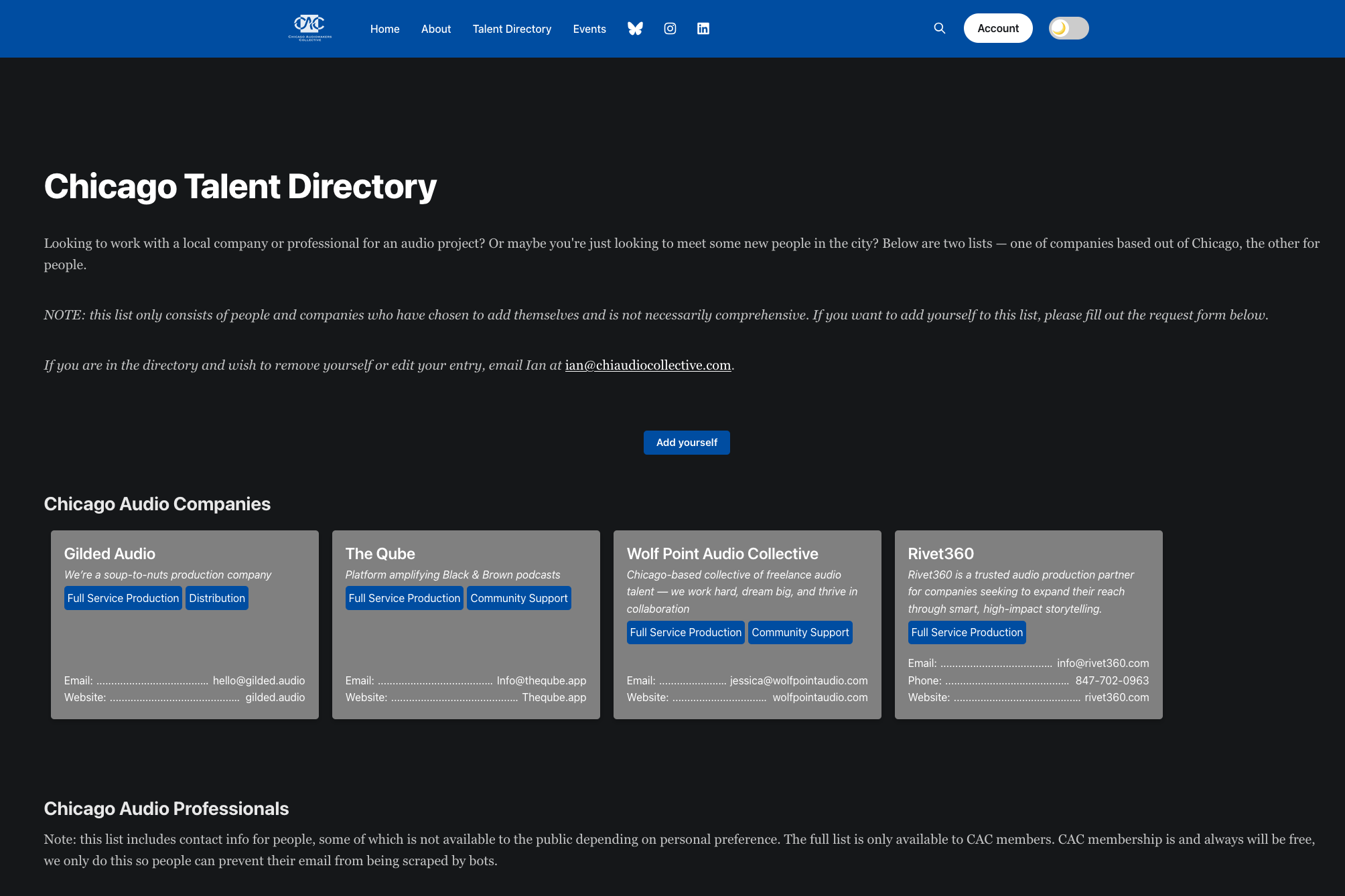The height and width of the screenshot is (896, 1345).
Task: Toggle the dark mode moon switch
Action: (1069, 28)
